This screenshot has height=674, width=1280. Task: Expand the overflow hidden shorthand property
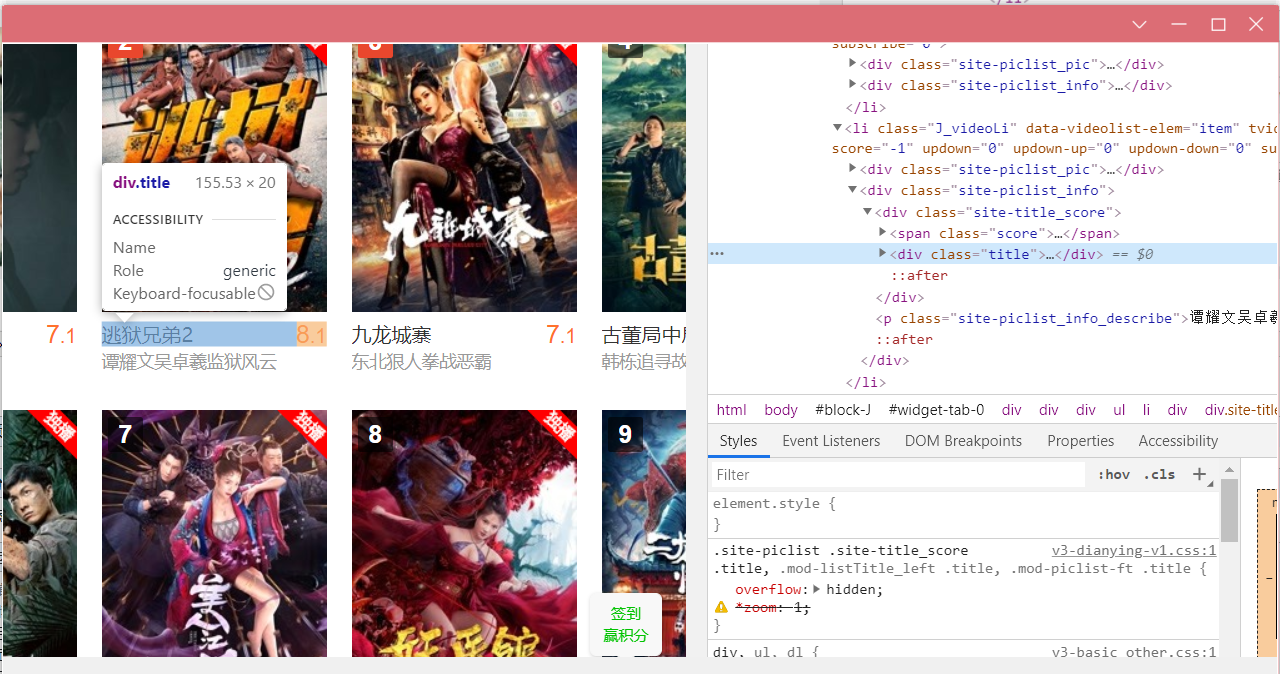(x=817, y=589)
